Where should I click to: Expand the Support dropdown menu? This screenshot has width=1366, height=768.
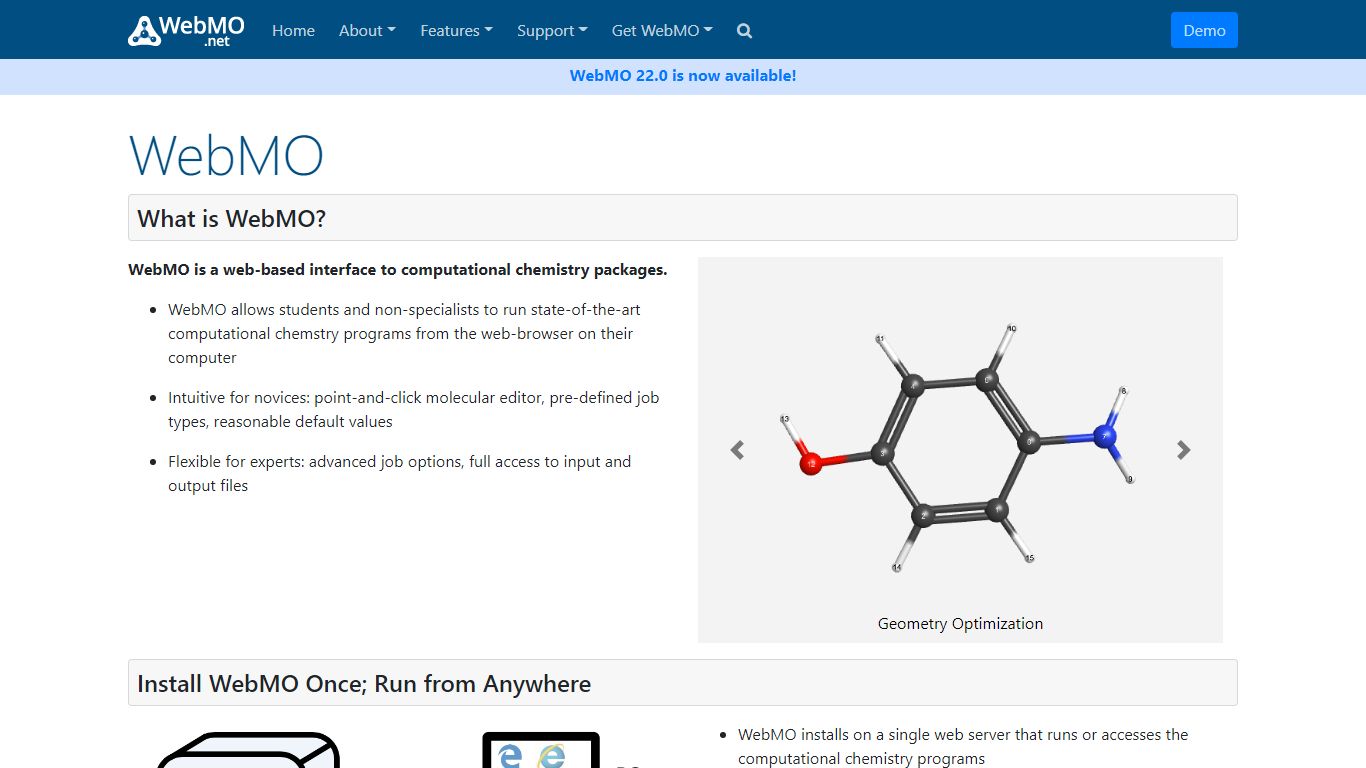tap(552, 31)
